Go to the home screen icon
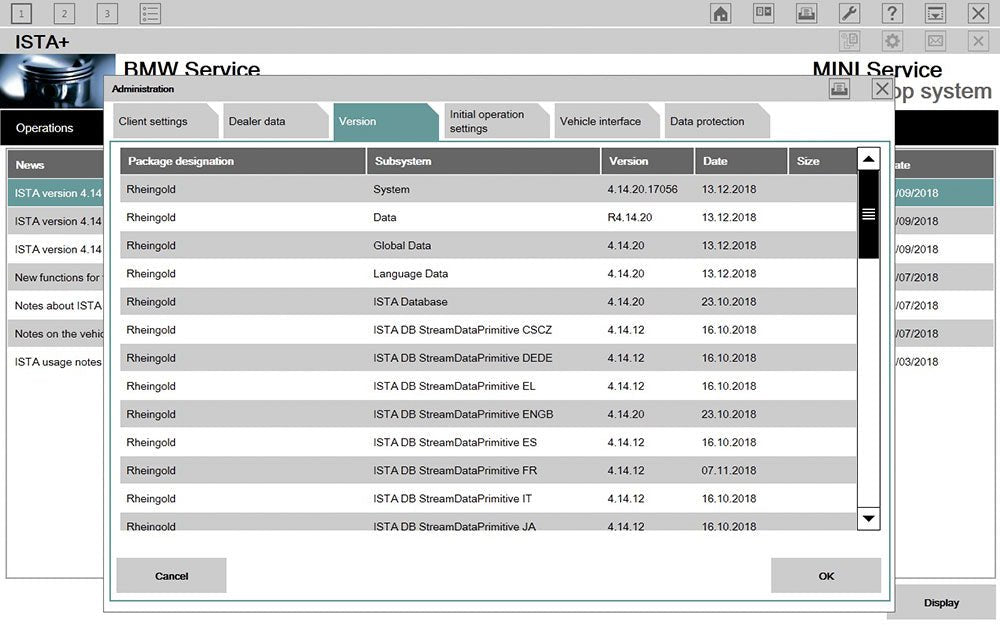Image resolution: width=1000 pixels, height=625 pixels. 720,13
